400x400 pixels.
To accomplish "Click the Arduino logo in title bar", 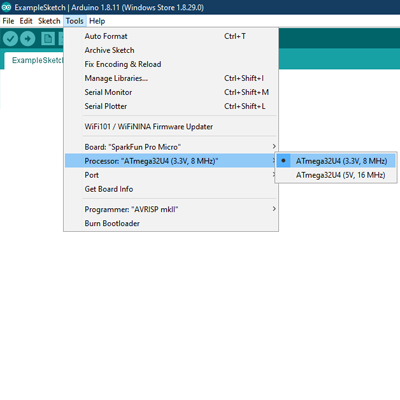I will (x=6, y=7).
